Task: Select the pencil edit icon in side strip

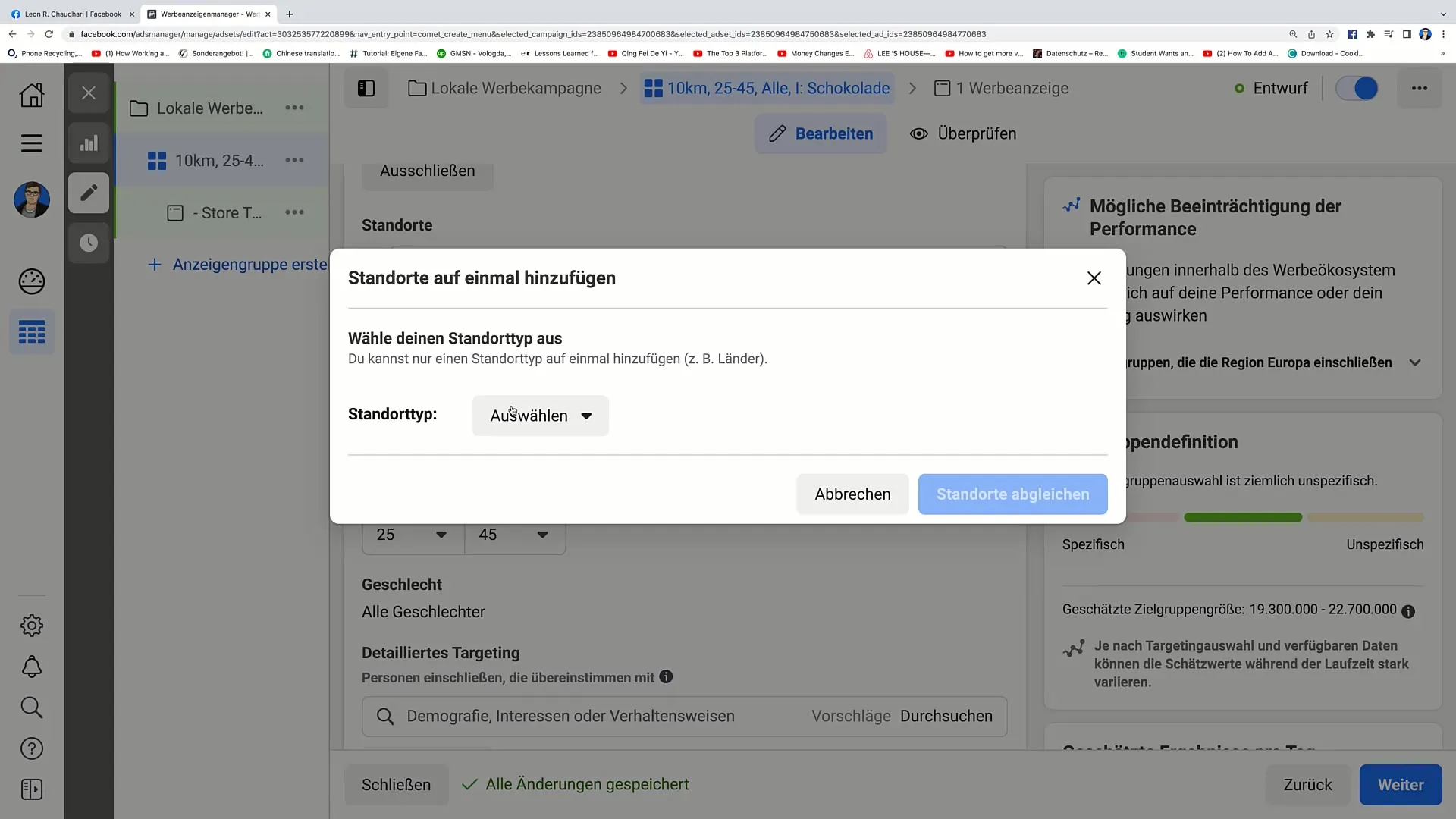Action: (x=89, y=193)
